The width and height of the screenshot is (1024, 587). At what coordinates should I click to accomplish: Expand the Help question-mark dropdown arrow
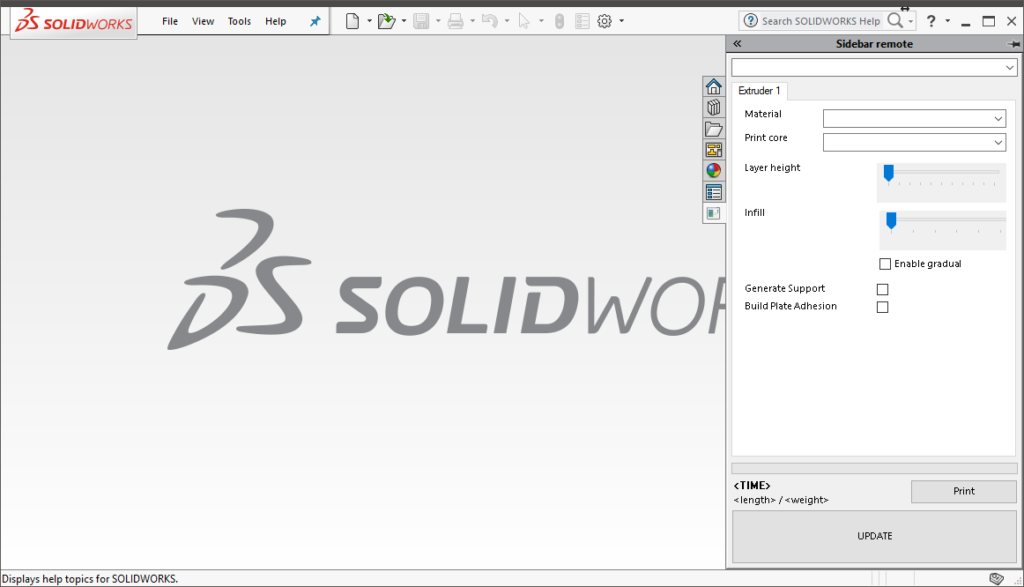pyautogui.click(x=948, y=22)
